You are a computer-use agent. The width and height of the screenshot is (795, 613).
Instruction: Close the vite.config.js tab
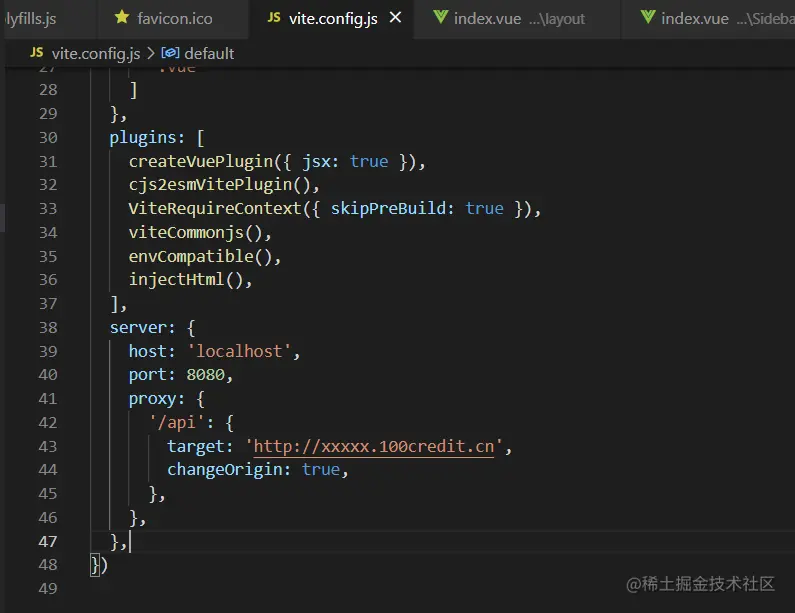(395, 18)
